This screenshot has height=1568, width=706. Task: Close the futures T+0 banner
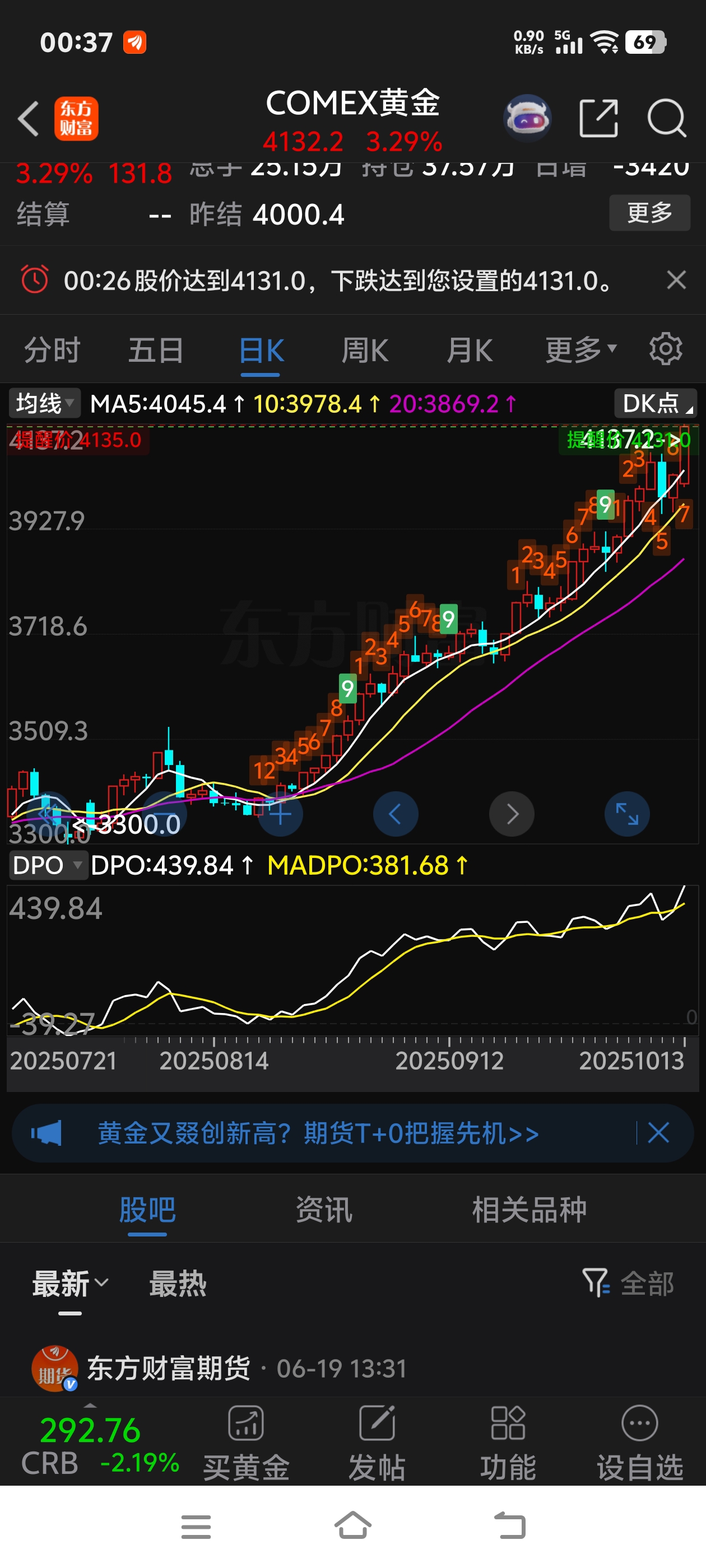coord(658,1133)
